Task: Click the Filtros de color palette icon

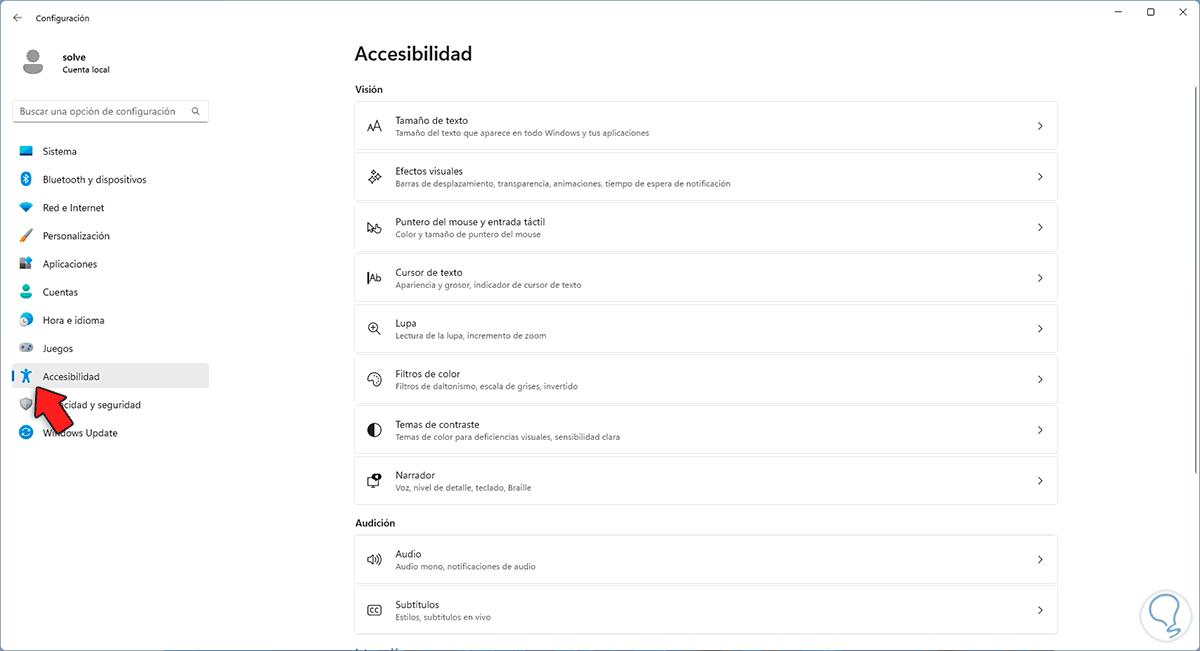Action: tap(374, 380)
